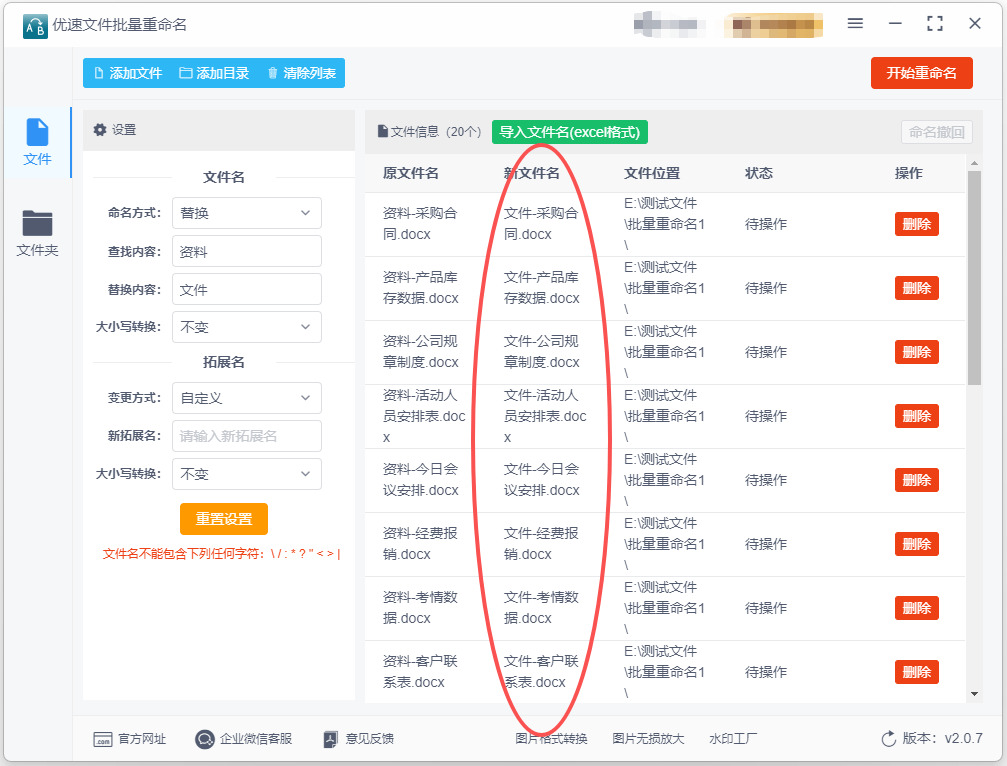Viewport: 1007px width, 766px height.
Task: Click the version refresh icon near 版本
Action: (888, 739)
